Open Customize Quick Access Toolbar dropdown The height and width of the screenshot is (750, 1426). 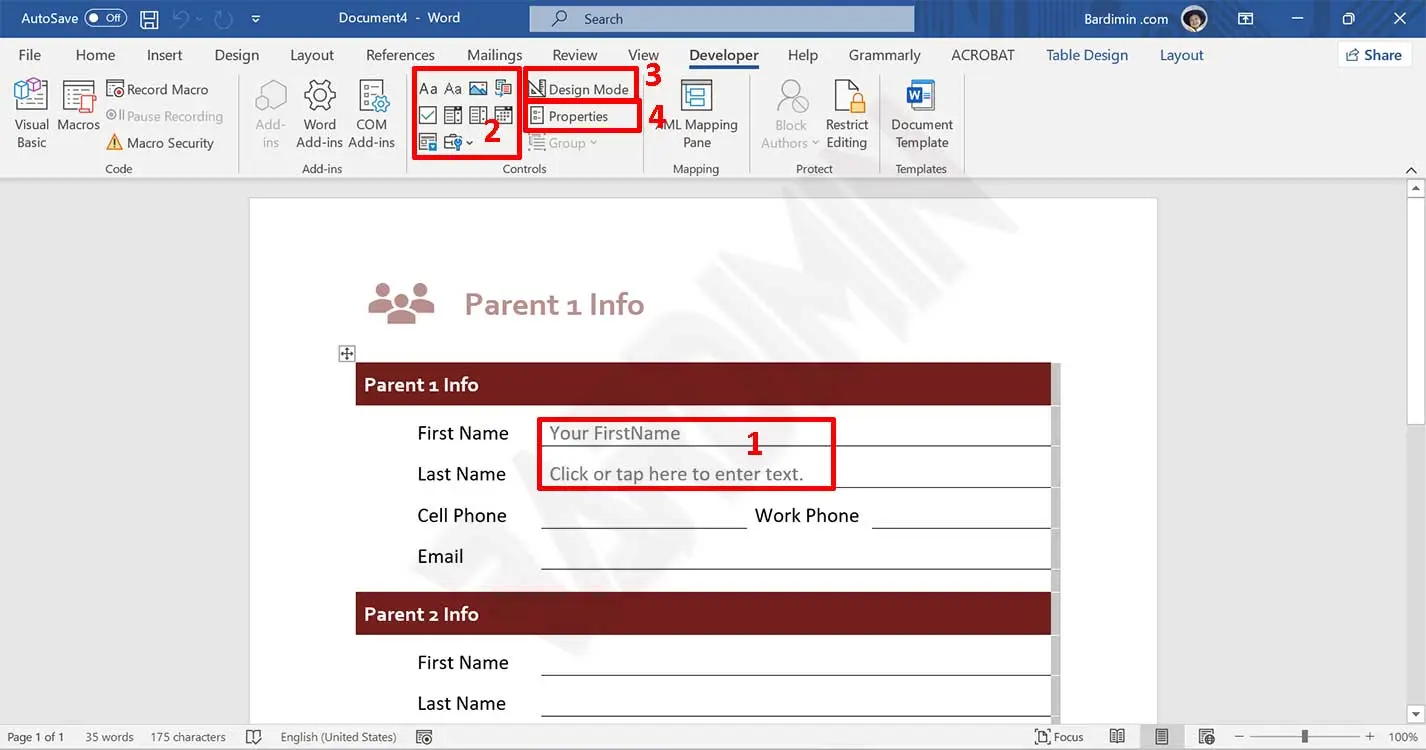coord(256,19)
